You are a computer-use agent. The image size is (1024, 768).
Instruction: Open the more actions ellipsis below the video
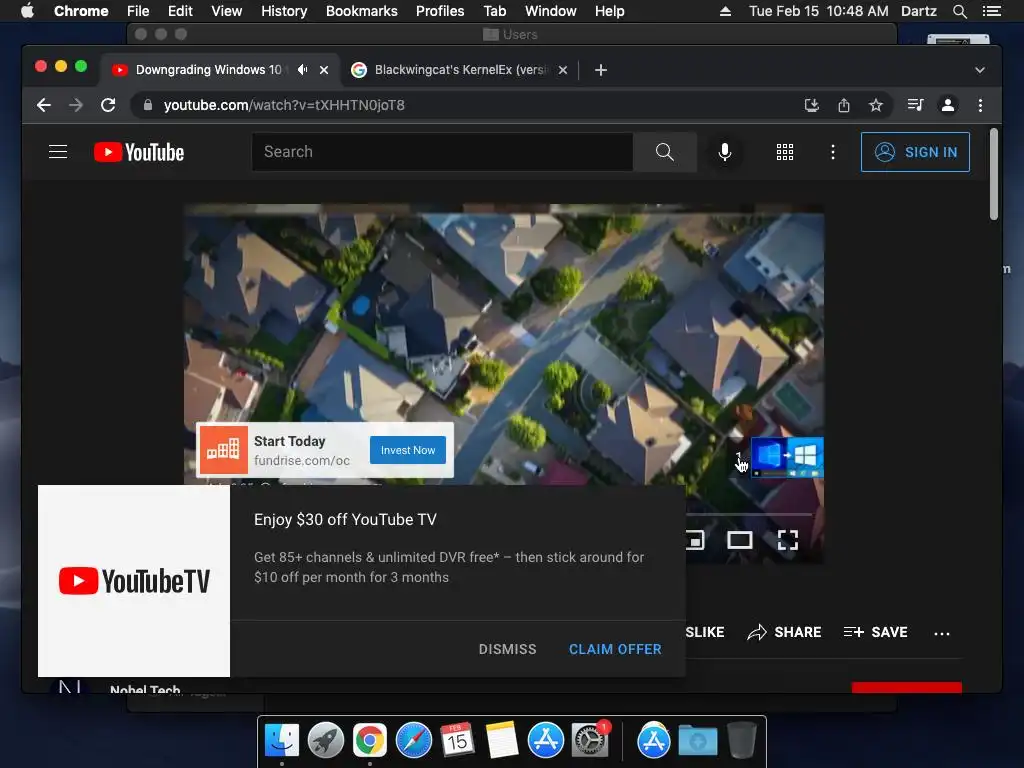click(x=942, y=633)
